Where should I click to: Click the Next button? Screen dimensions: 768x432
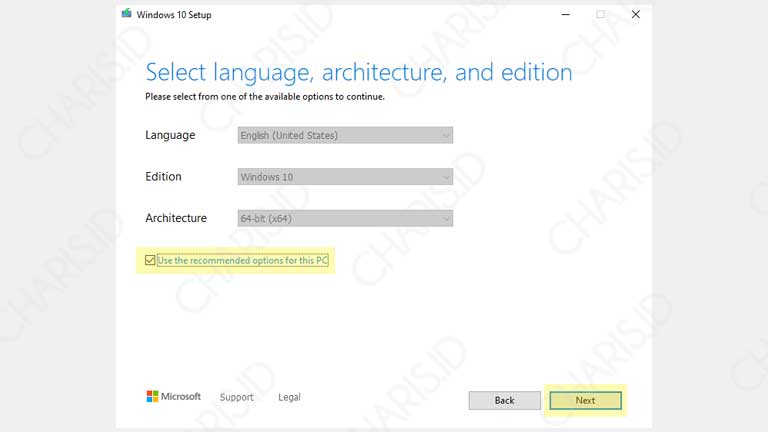tap(585, 401)
